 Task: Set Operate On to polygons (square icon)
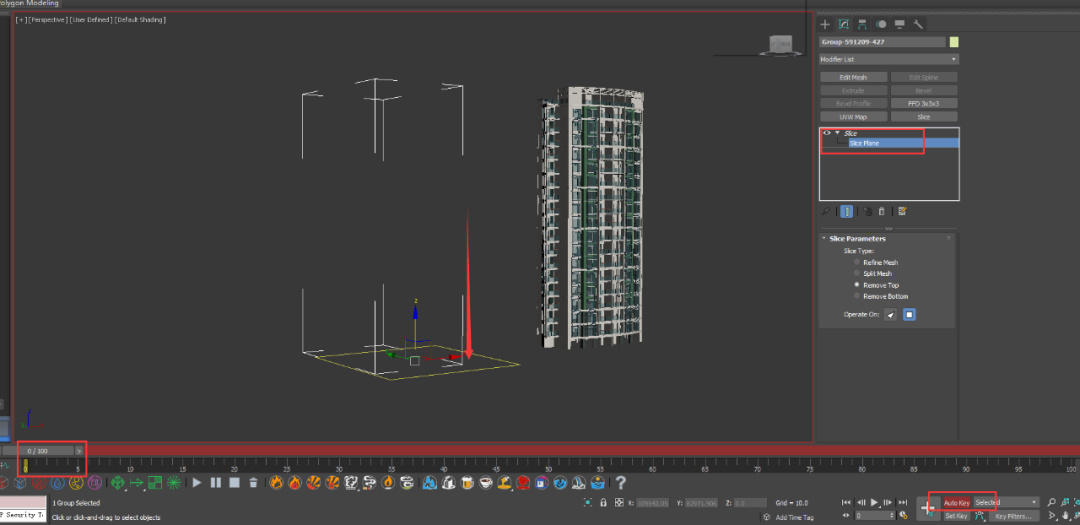(x=909, y=315)
